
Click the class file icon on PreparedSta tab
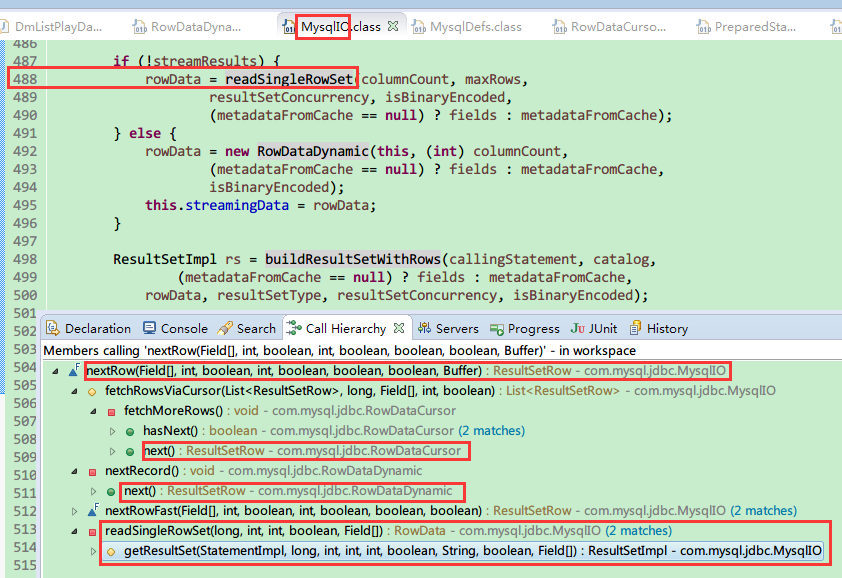click(x=703, y=26)
